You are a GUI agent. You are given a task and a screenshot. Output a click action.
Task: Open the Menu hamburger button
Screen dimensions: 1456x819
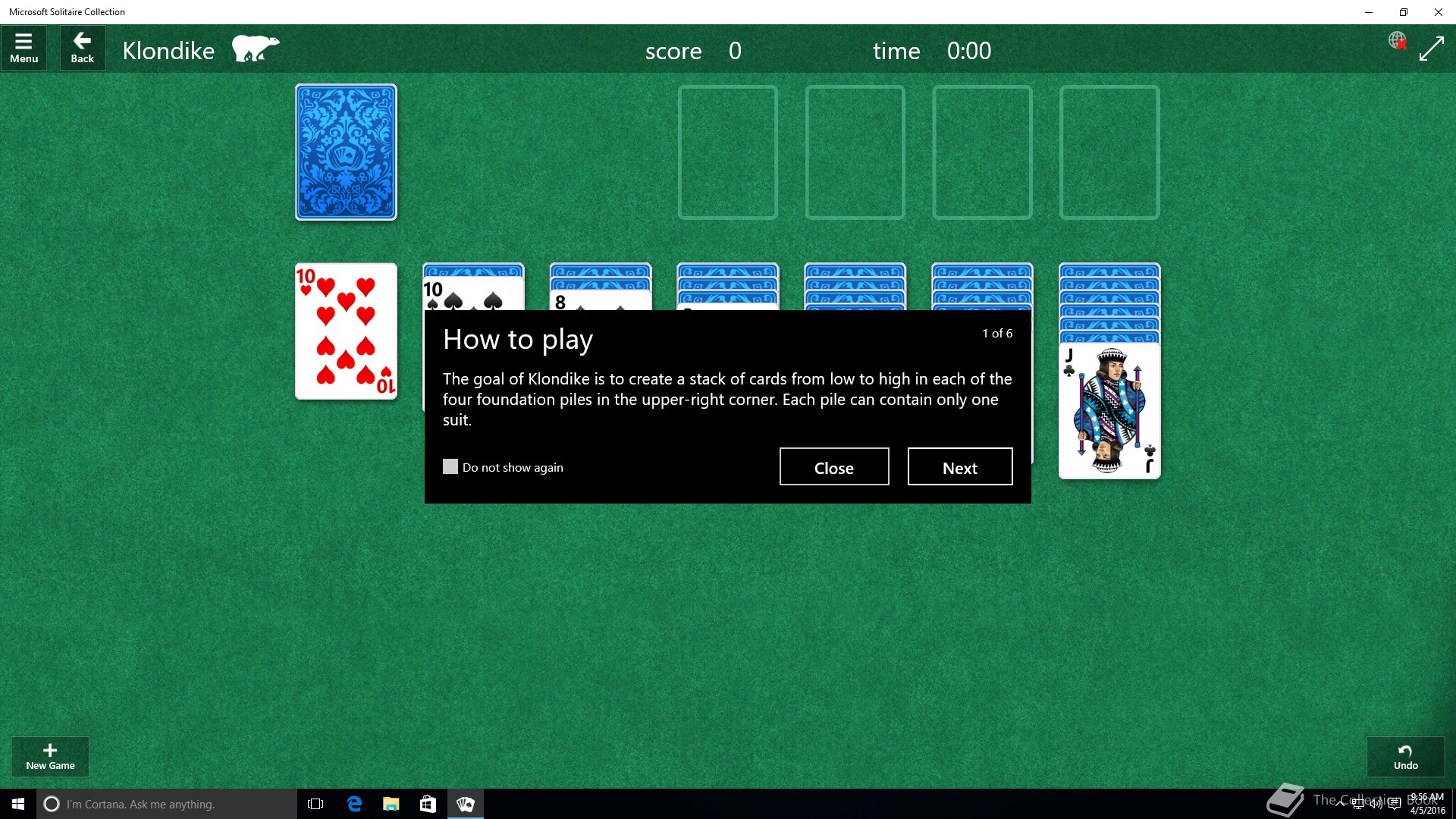pos(24,49)
